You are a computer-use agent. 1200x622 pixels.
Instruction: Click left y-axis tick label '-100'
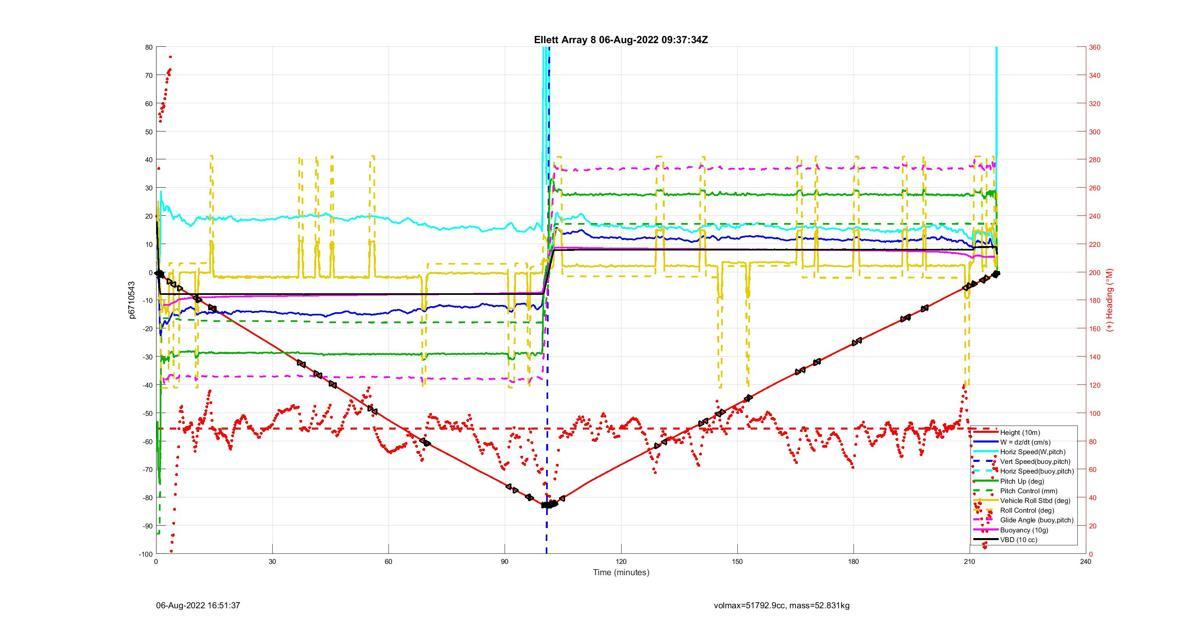[144, 554]
